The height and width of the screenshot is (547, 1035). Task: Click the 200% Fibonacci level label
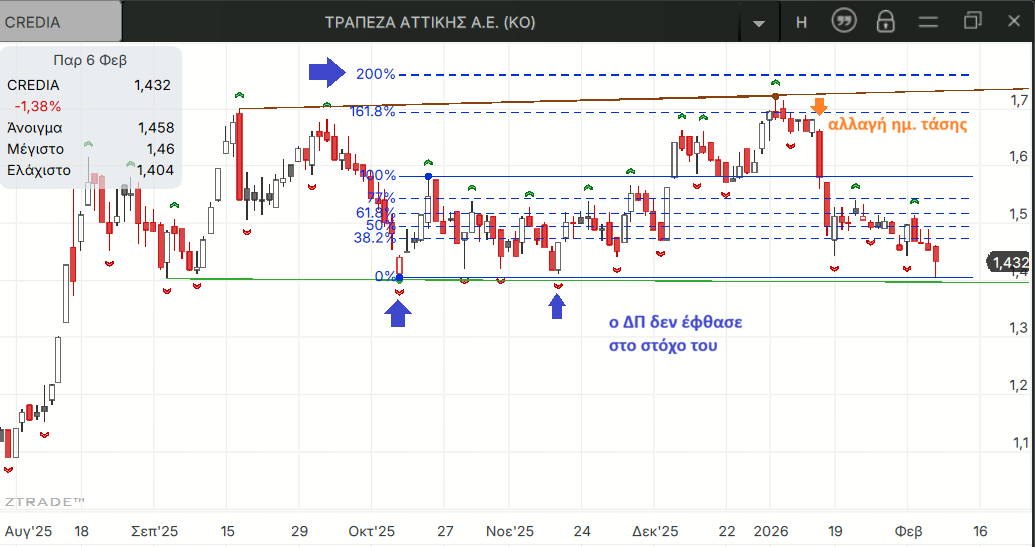click(x=375, y=74)
